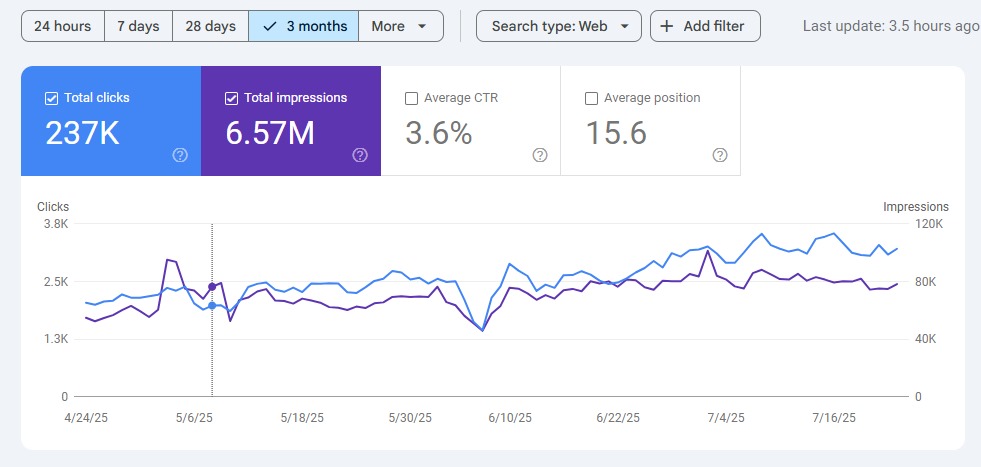Click help icon on Average CTR card

click(x=540, y=155)
